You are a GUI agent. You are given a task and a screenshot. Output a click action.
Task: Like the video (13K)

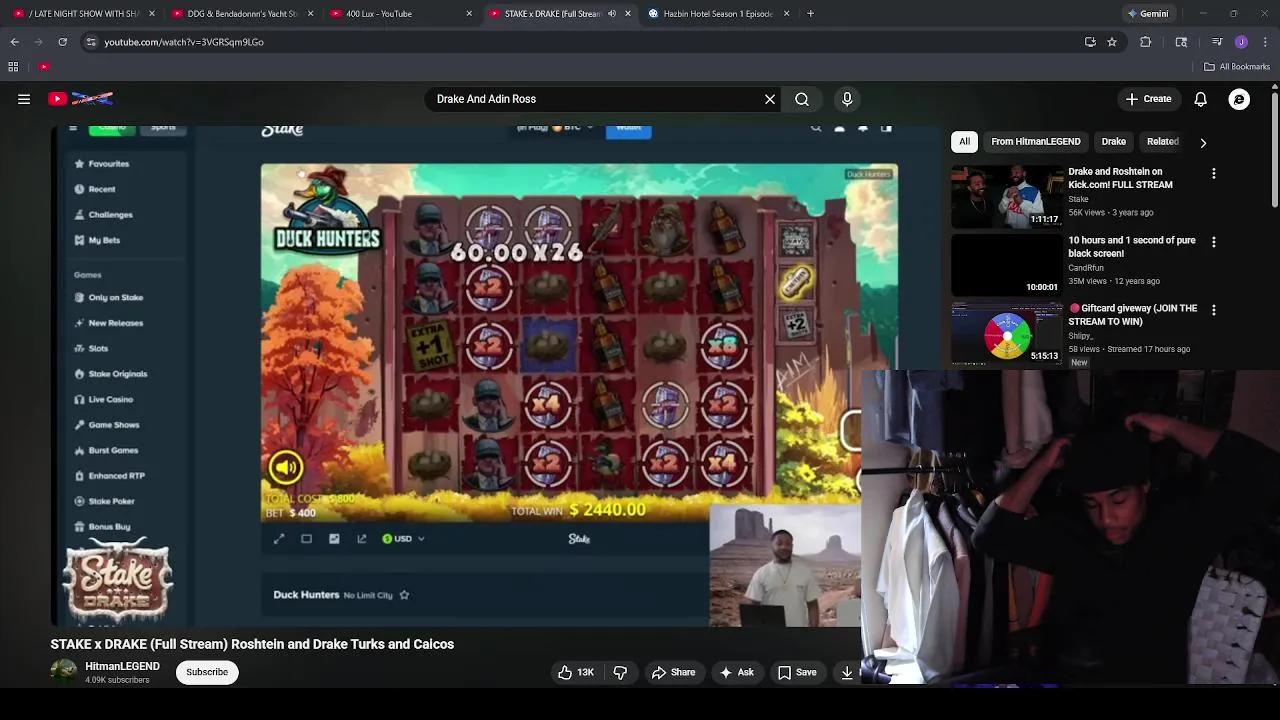[x=576, y=672]
